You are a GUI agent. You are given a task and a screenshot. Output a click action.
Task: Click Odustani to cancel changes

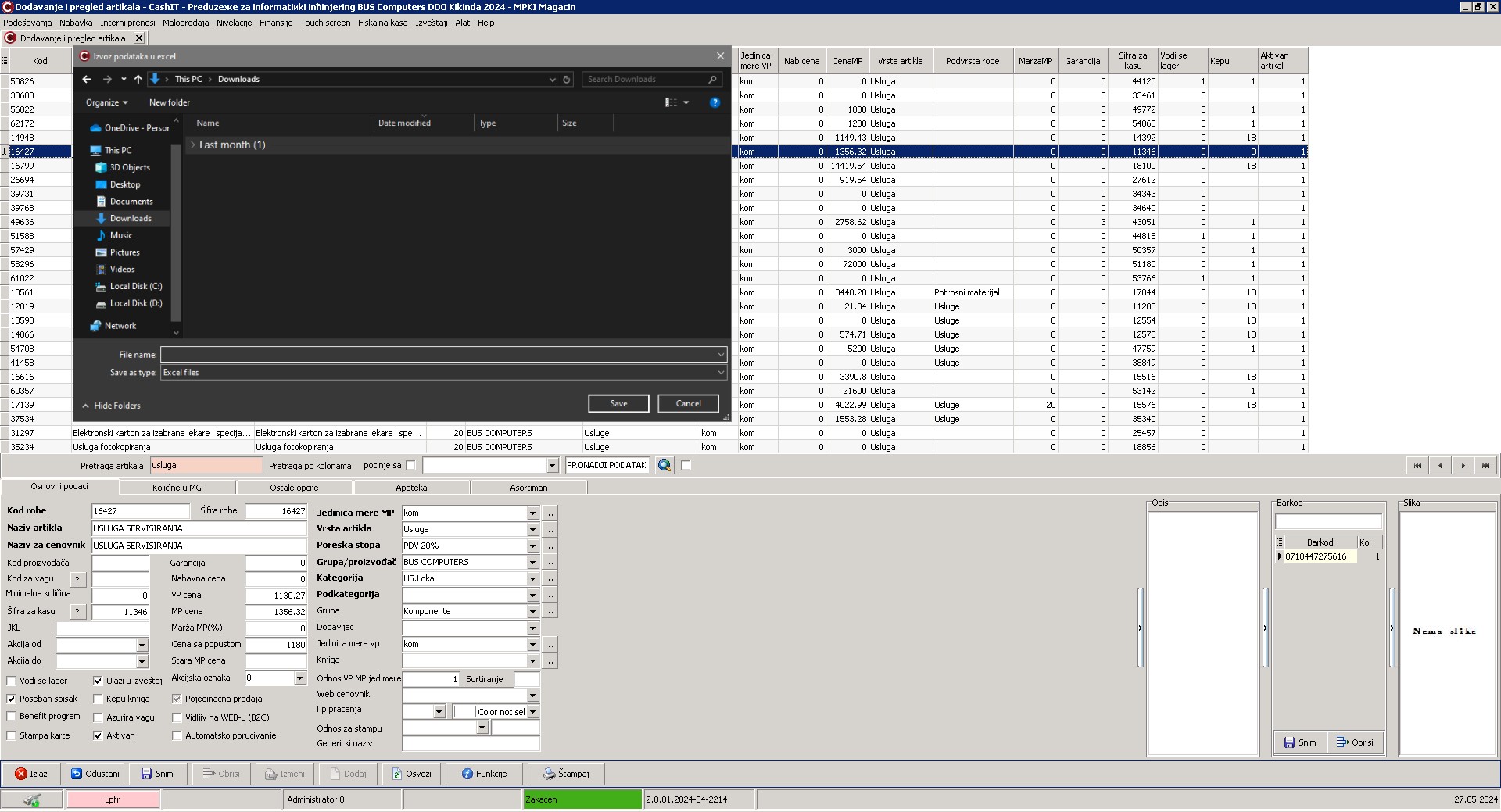point(95,774)
